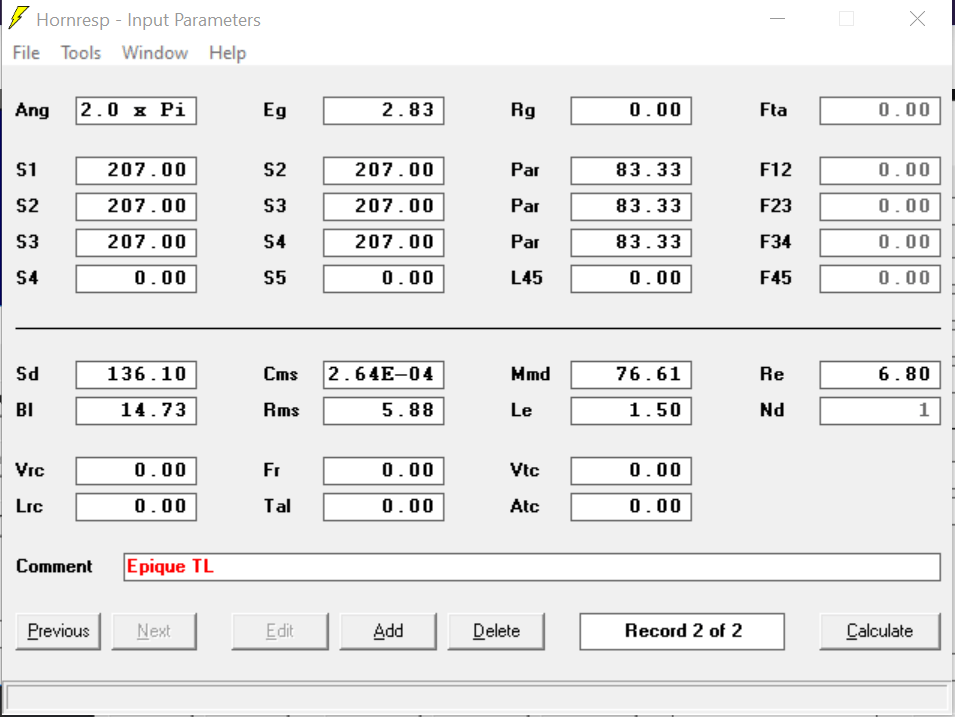The width and height of the screenshot is (955, 717).
Task: Select the Cms field showing 2.64E-04
Action: [x=384, y=375]
